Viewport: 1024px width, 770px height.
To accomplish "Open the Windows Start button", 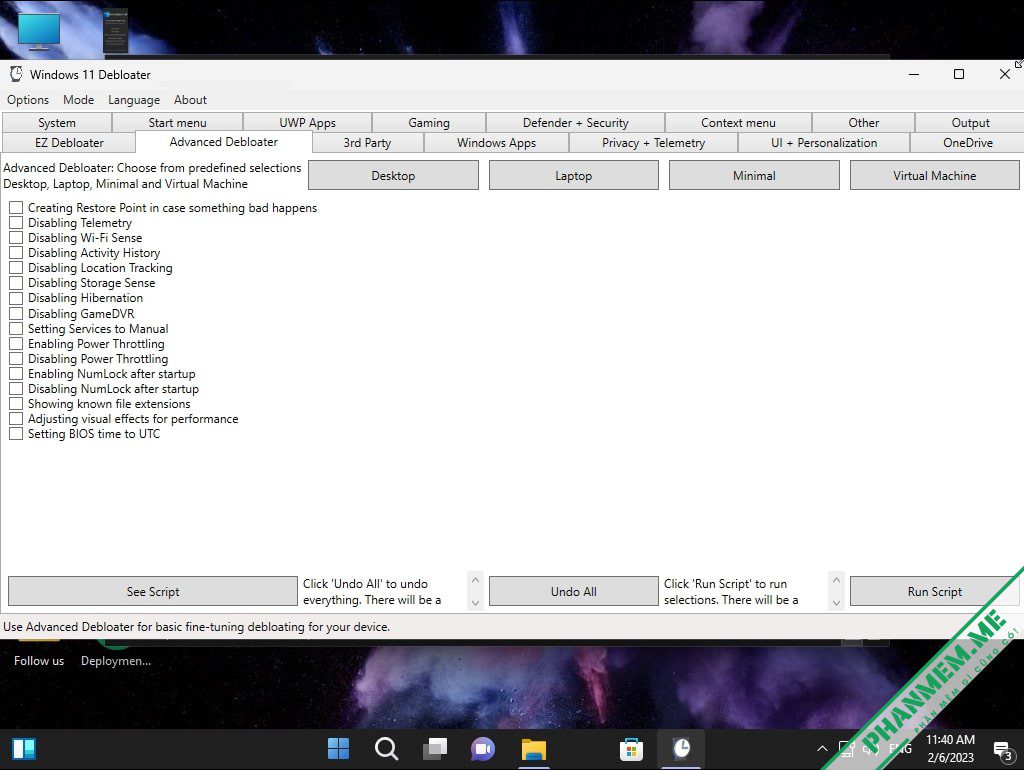I will tap(338, 748).
